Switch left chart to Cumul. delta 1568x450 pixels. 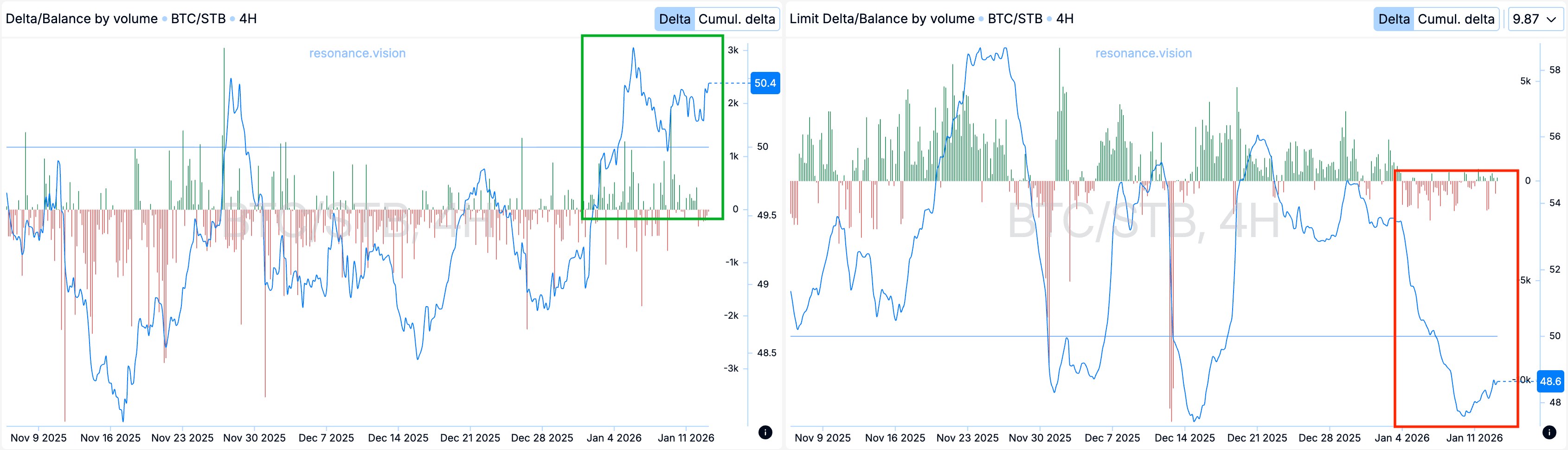737,19
